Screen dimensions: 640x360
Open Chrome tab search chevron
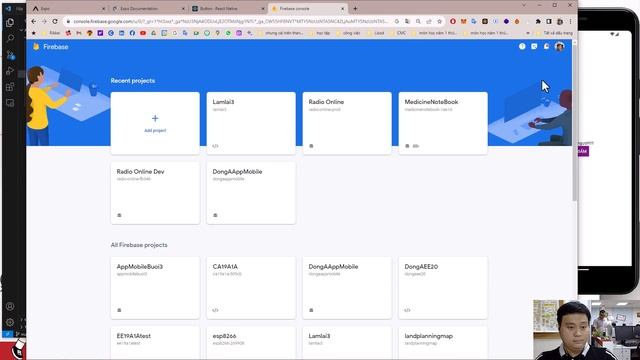click(x=524, y=5)
